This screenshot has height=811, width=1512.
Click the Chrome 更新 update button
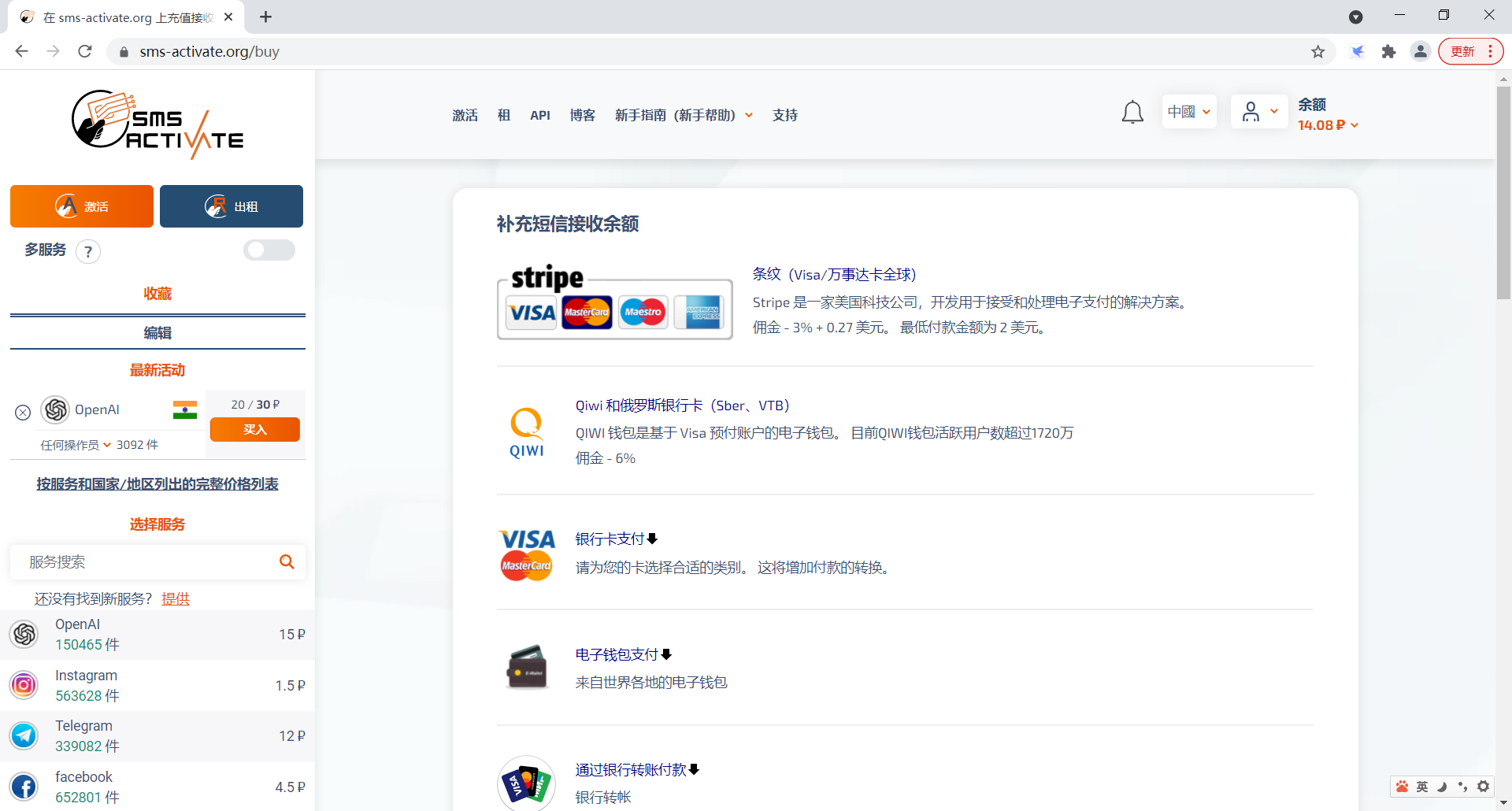(x=1470, y=51)
